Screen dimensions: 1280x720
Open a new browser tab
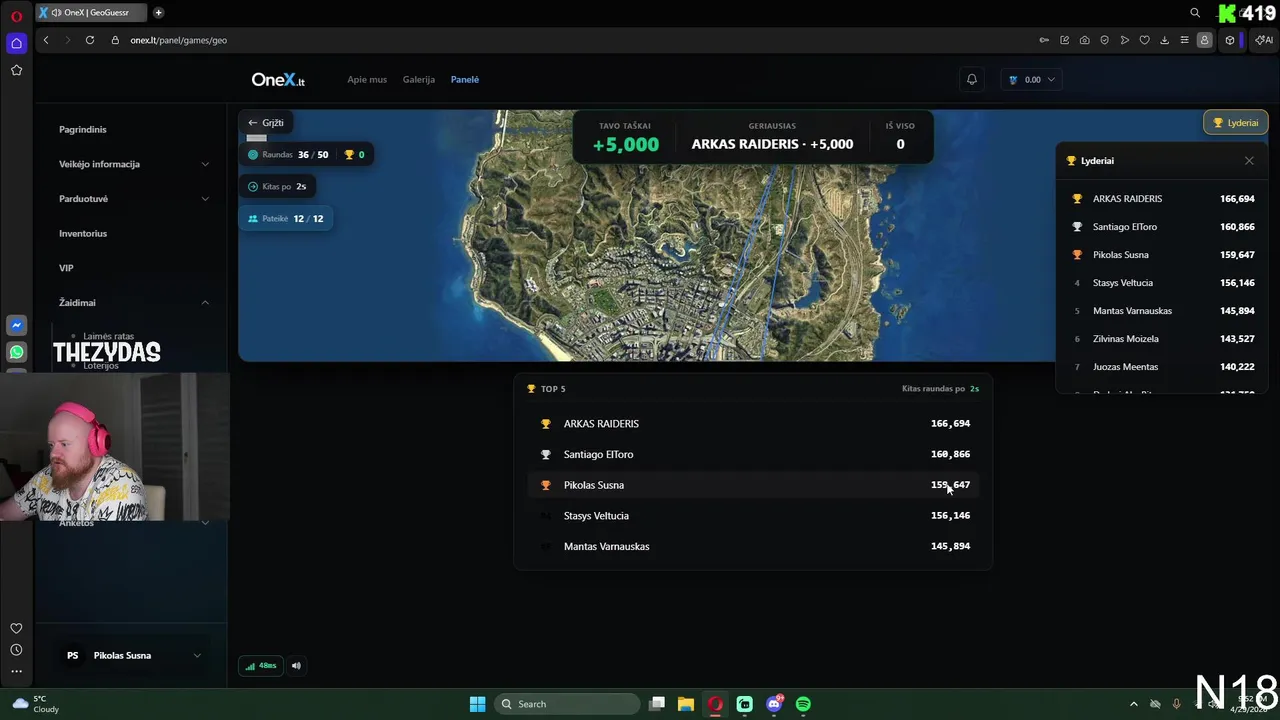point(158,13)
